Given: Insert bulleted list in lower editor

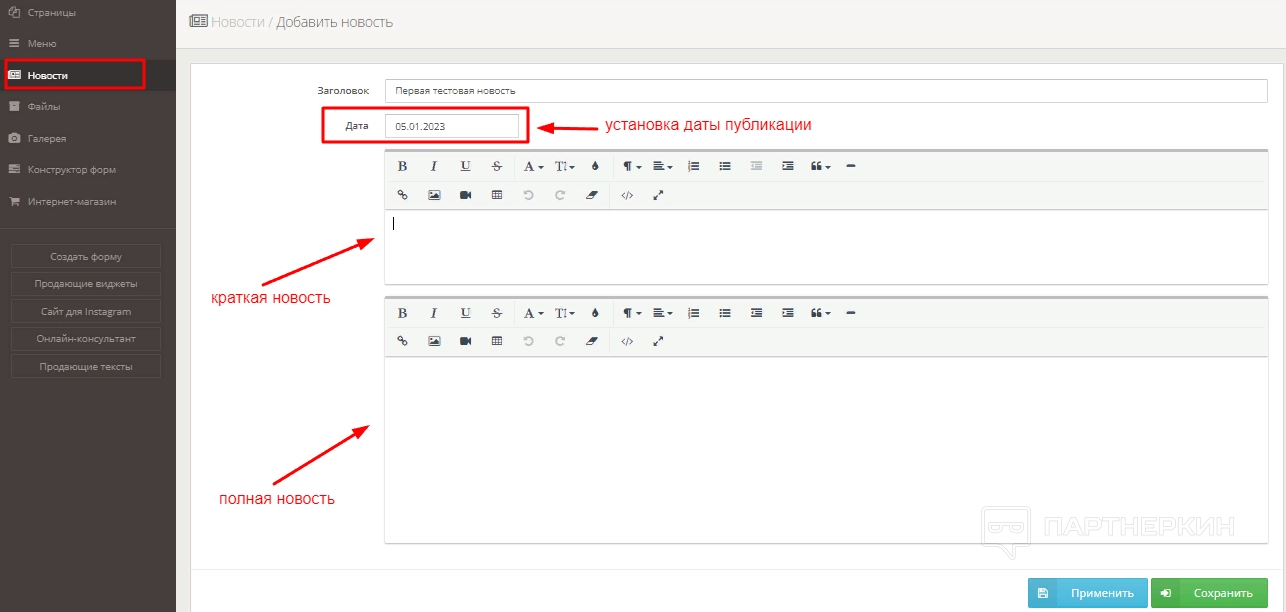Looking at the screenshot, I should [x=725, y=313].
